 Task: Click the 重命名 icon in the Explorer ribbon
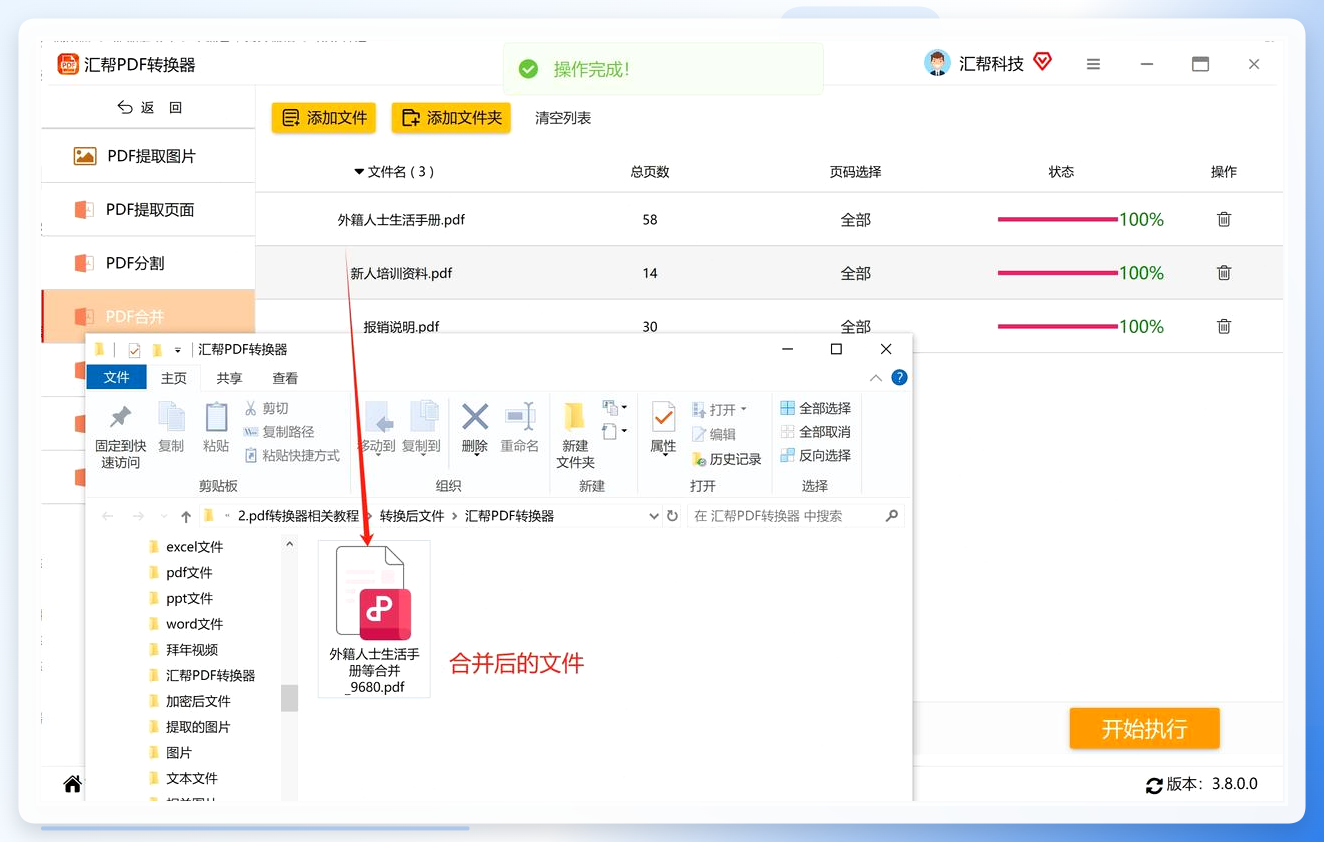click(520, 416)
